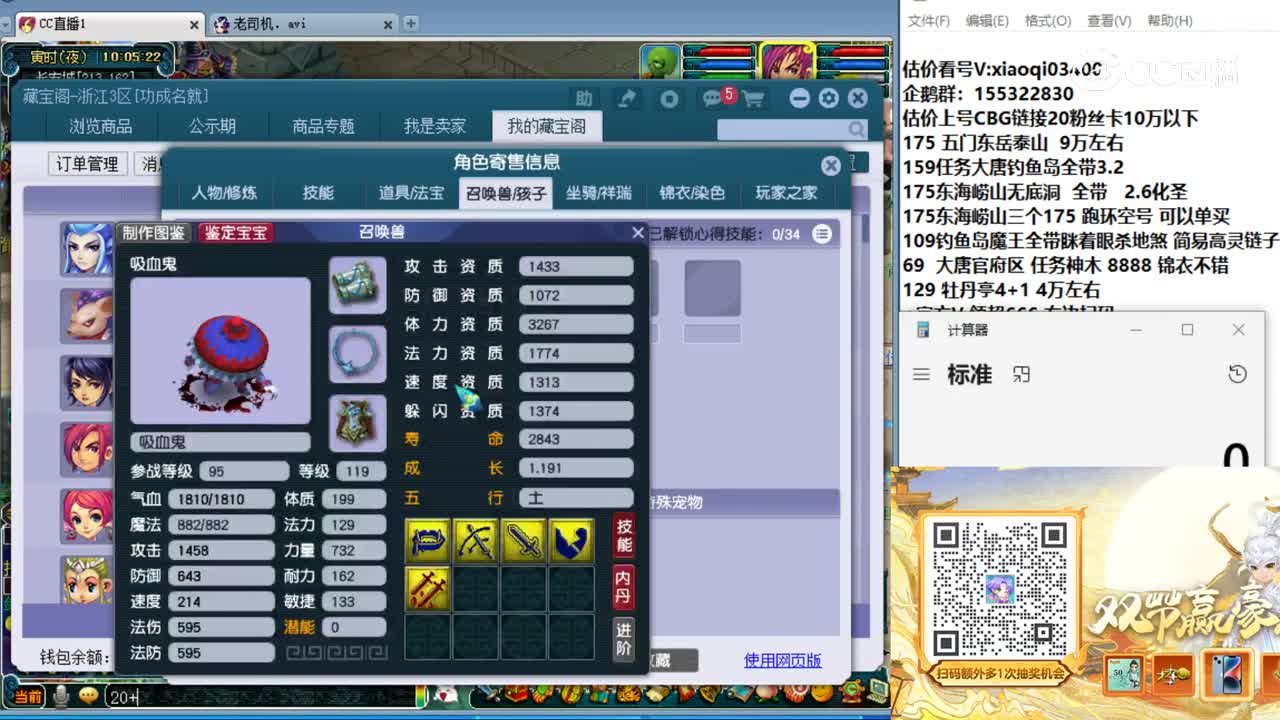This screenshot has width=1280, height=720.
Task: Click the red 鉴定宝宝 button
Action: [x=236, y=233]
